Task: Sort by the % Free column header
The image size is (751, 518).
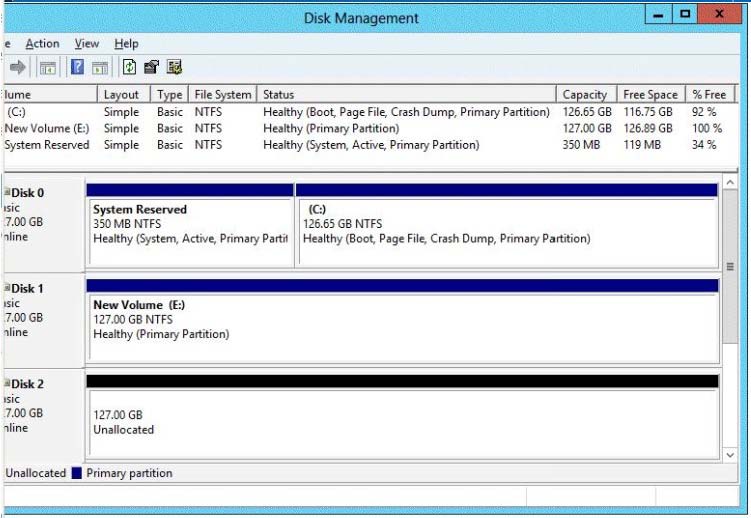Action: pyautogui.click(x=710, y=94)
